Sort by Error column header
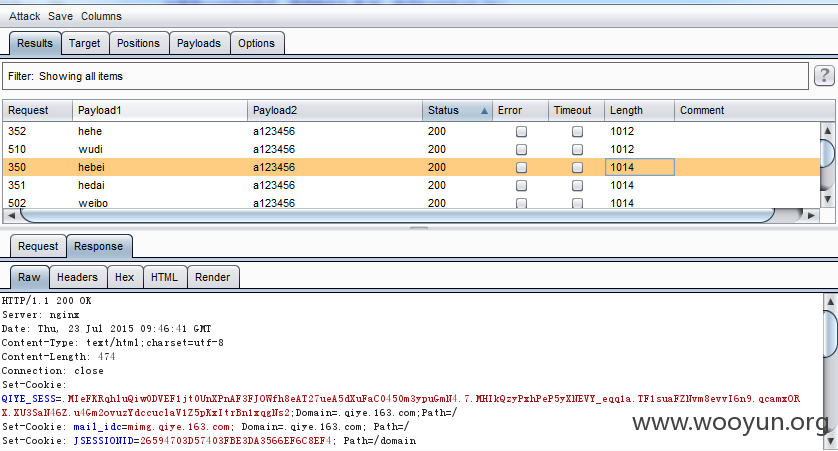This screenshot has height=451, width=838. (520, 110)
